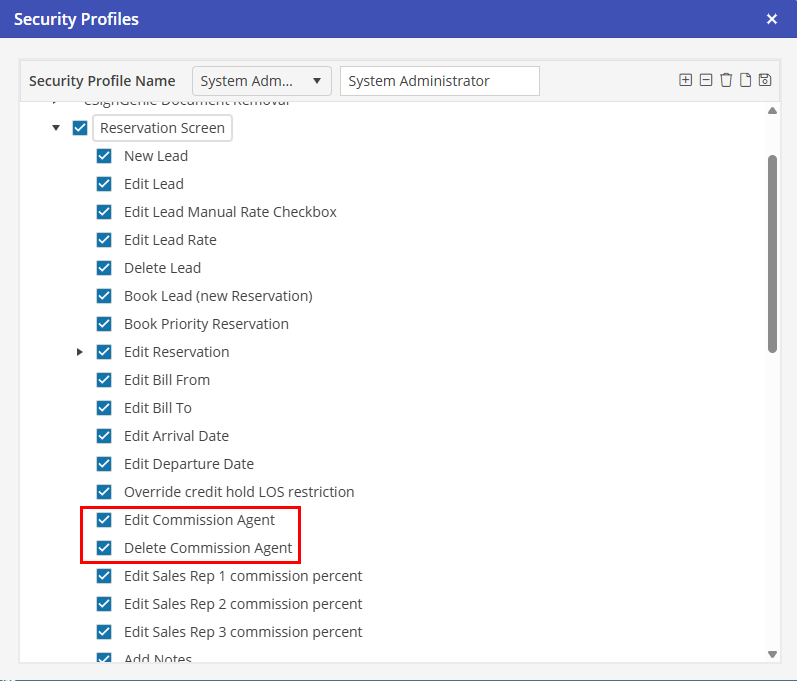The height and width of the screenshot is (681, 797).
Task: Collapse the Reservation Screen tree node
Action: 56,128
